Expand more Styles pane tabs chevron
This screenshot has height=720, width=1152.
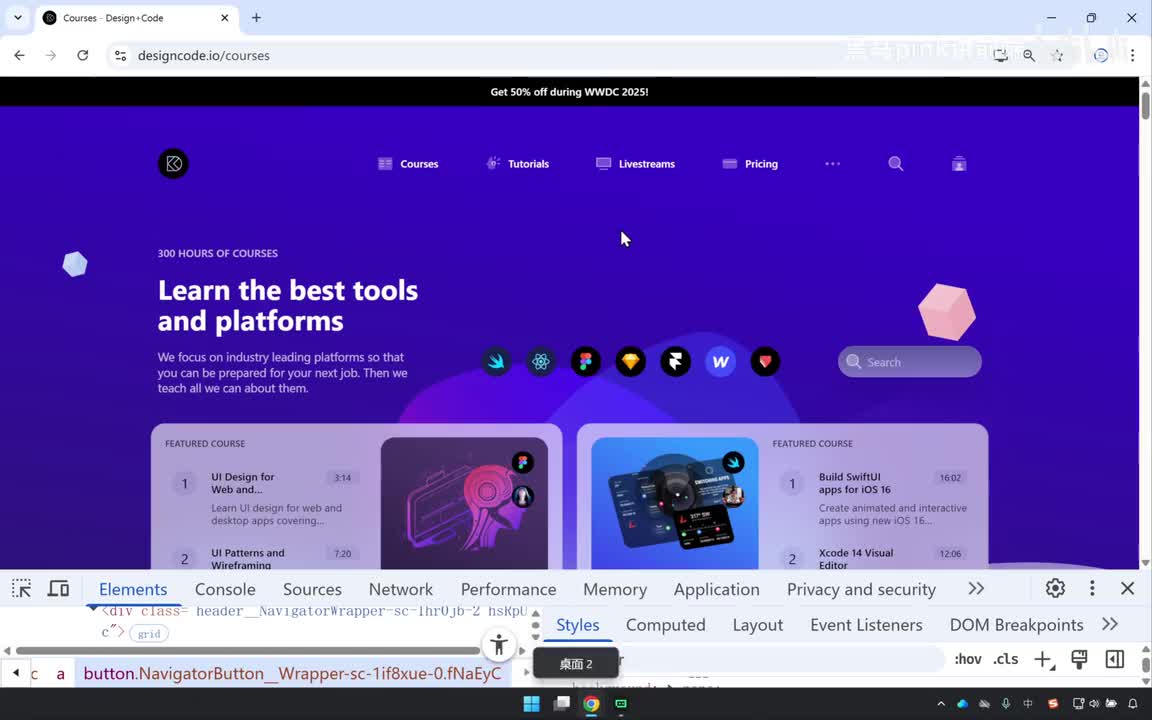1110,624
